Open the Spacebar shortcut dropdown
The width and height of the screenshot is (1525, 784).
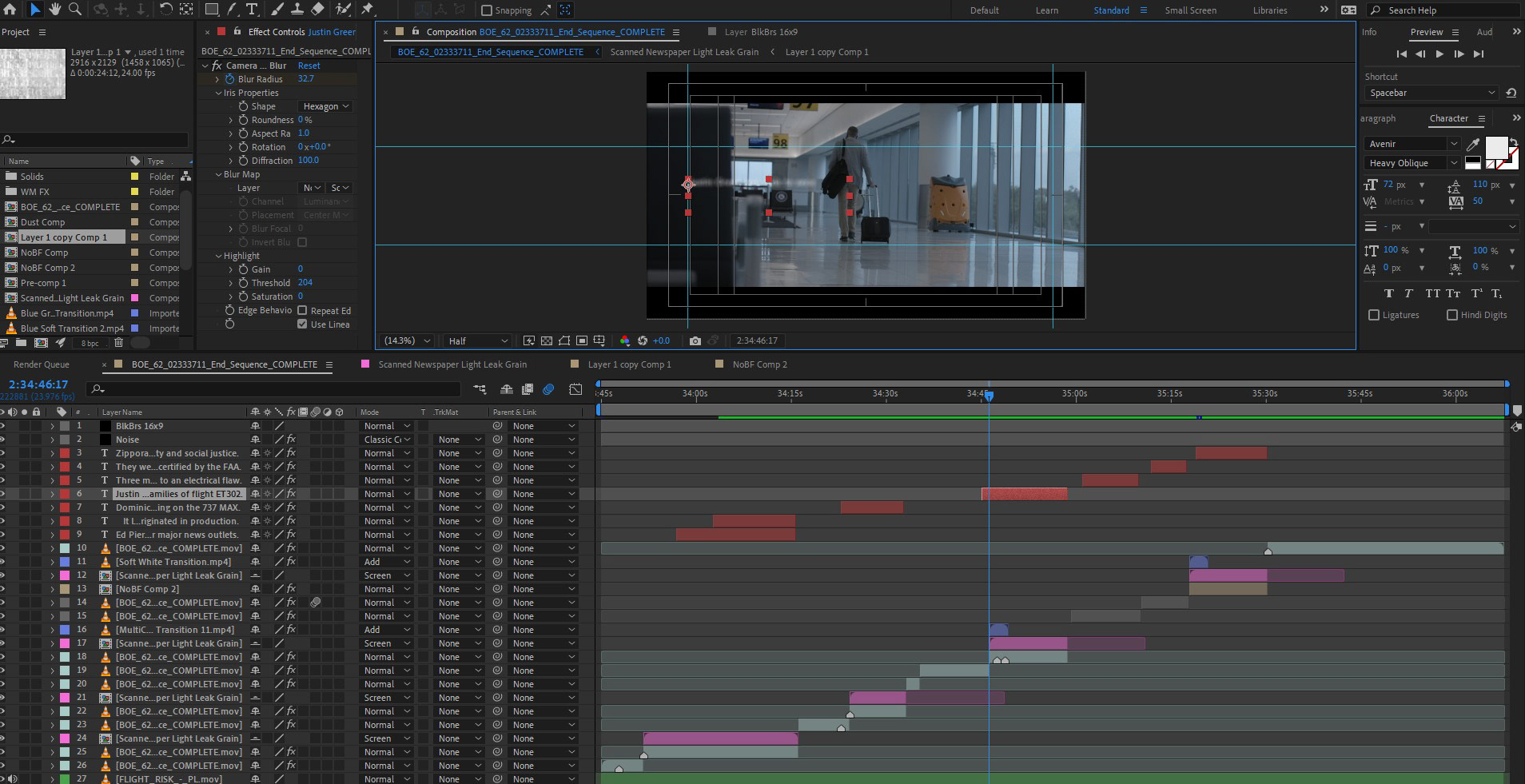click(x=1431, y=93)
